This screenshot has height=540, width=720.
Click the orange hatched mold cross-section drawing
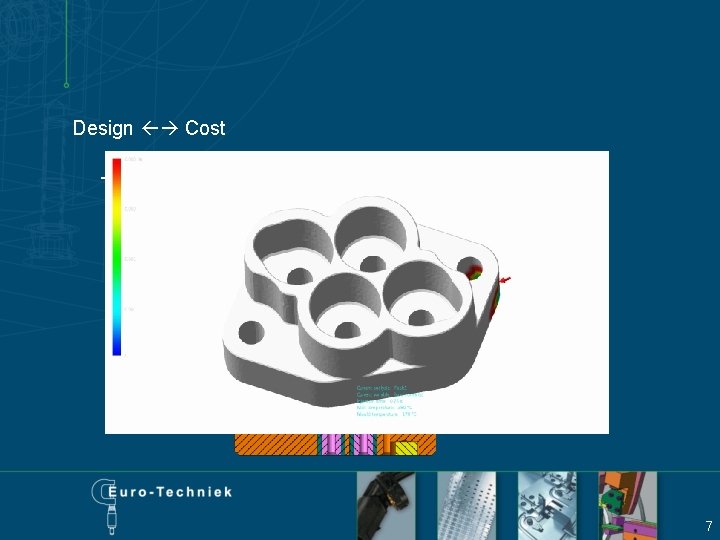pos(335,444)
